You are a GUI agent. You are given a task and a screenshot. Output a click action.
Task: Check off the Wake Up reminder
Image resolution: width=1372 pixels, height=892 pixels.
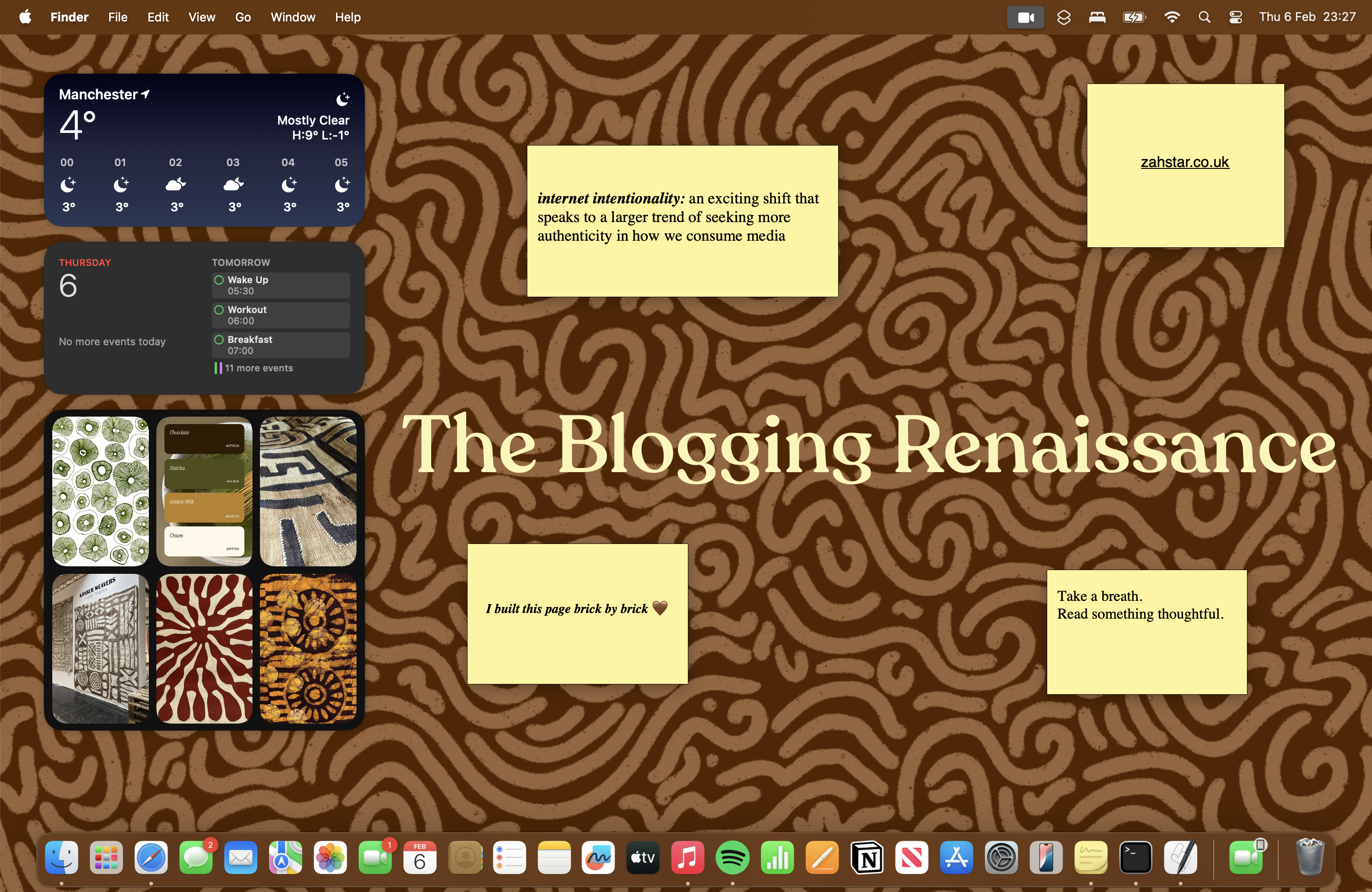(219, 280)
